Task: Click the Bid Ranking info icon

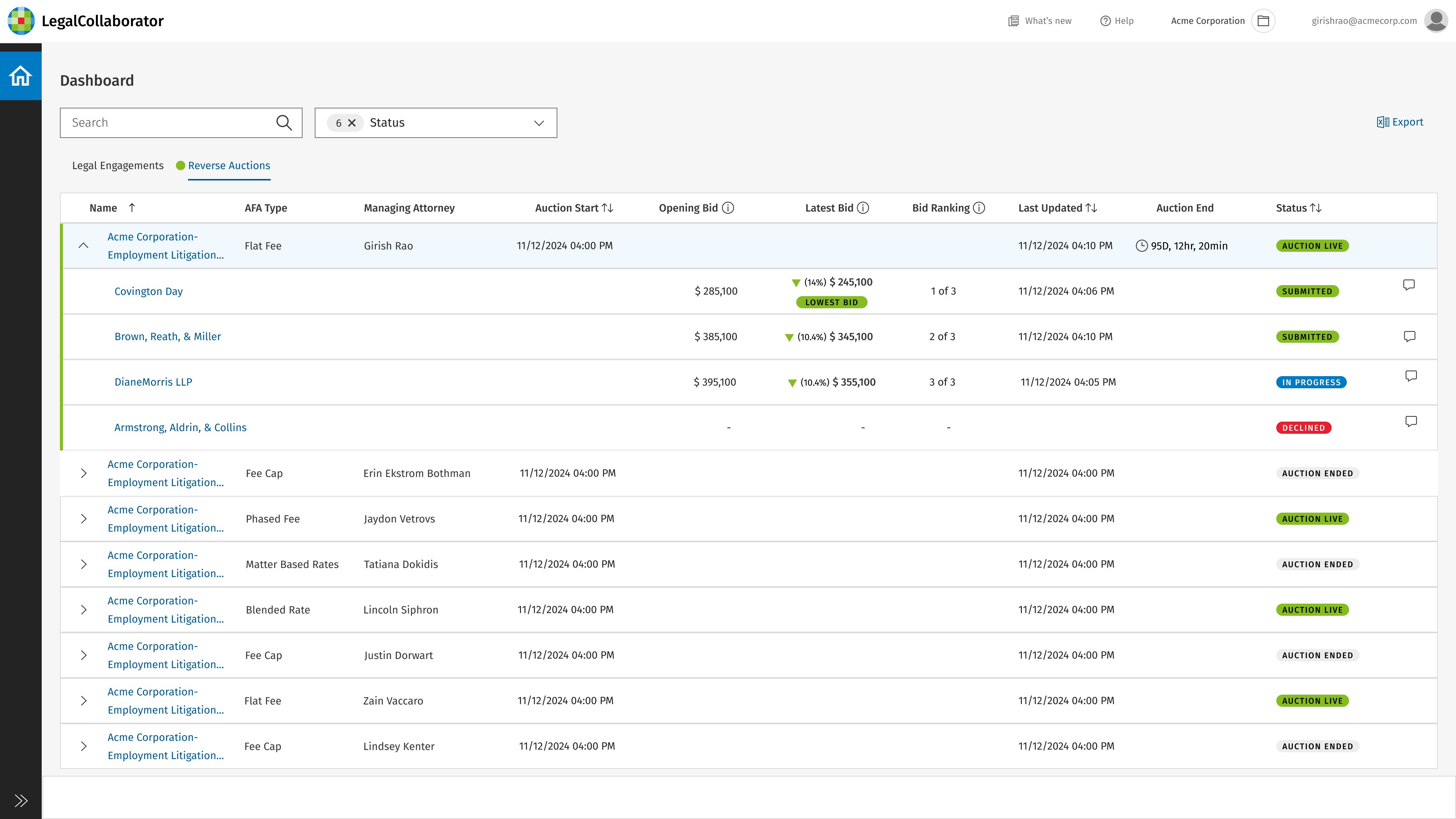Action: click(x=979, y=208)
